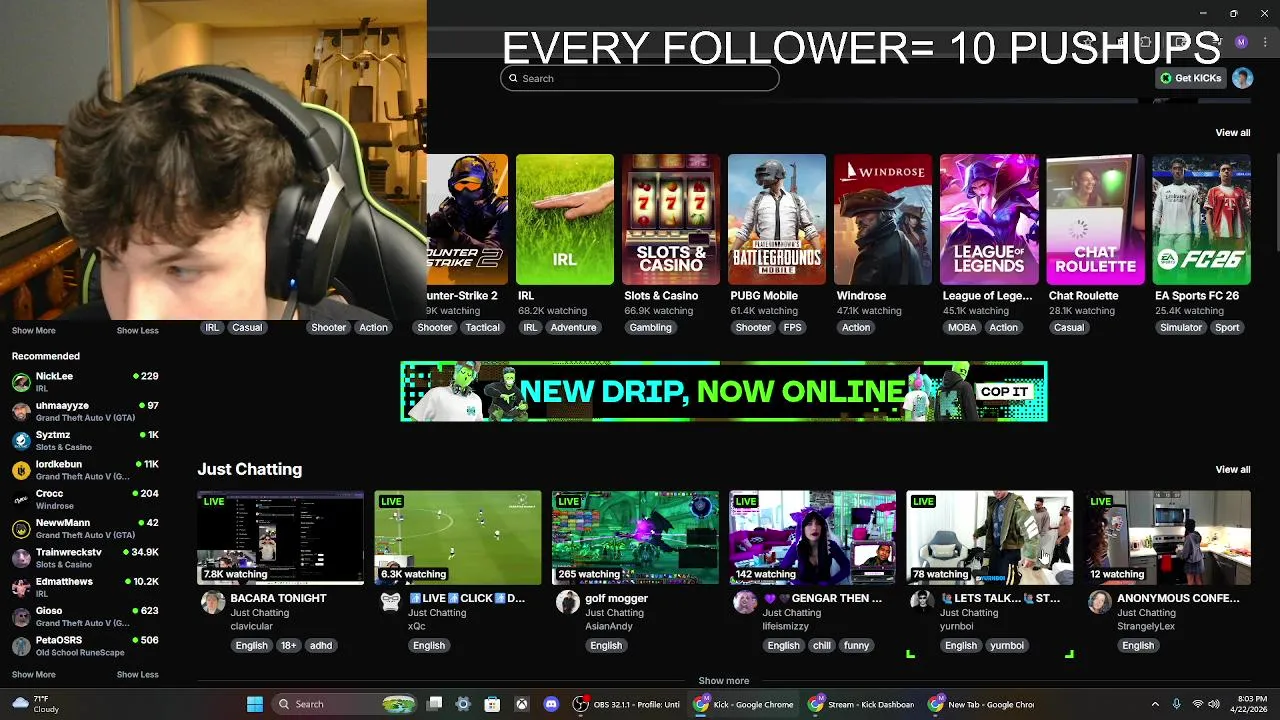1280x720 pixels.
Task: Click COP IT on the drip banner
Action: click(1004, 391)
